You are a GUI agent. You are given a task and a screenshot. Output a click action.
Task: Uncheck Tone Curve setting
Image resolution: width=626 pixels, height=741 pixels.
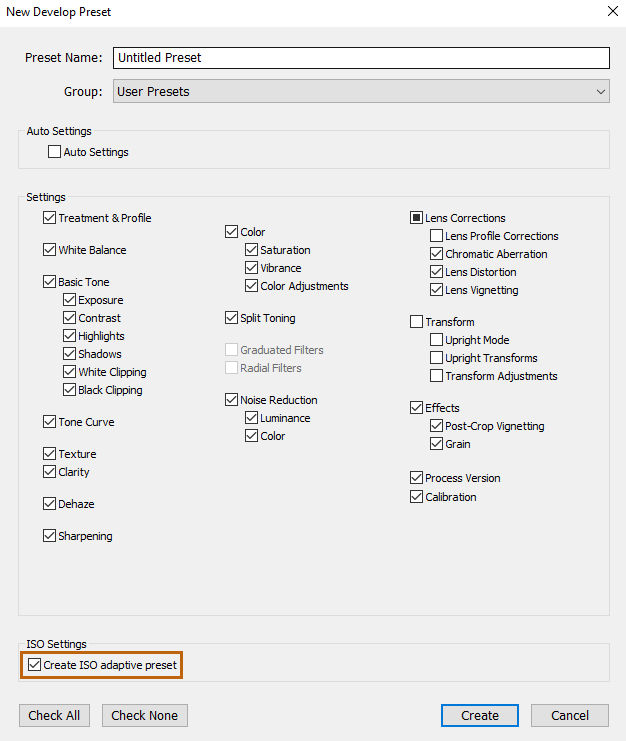(x=50, y=422)
